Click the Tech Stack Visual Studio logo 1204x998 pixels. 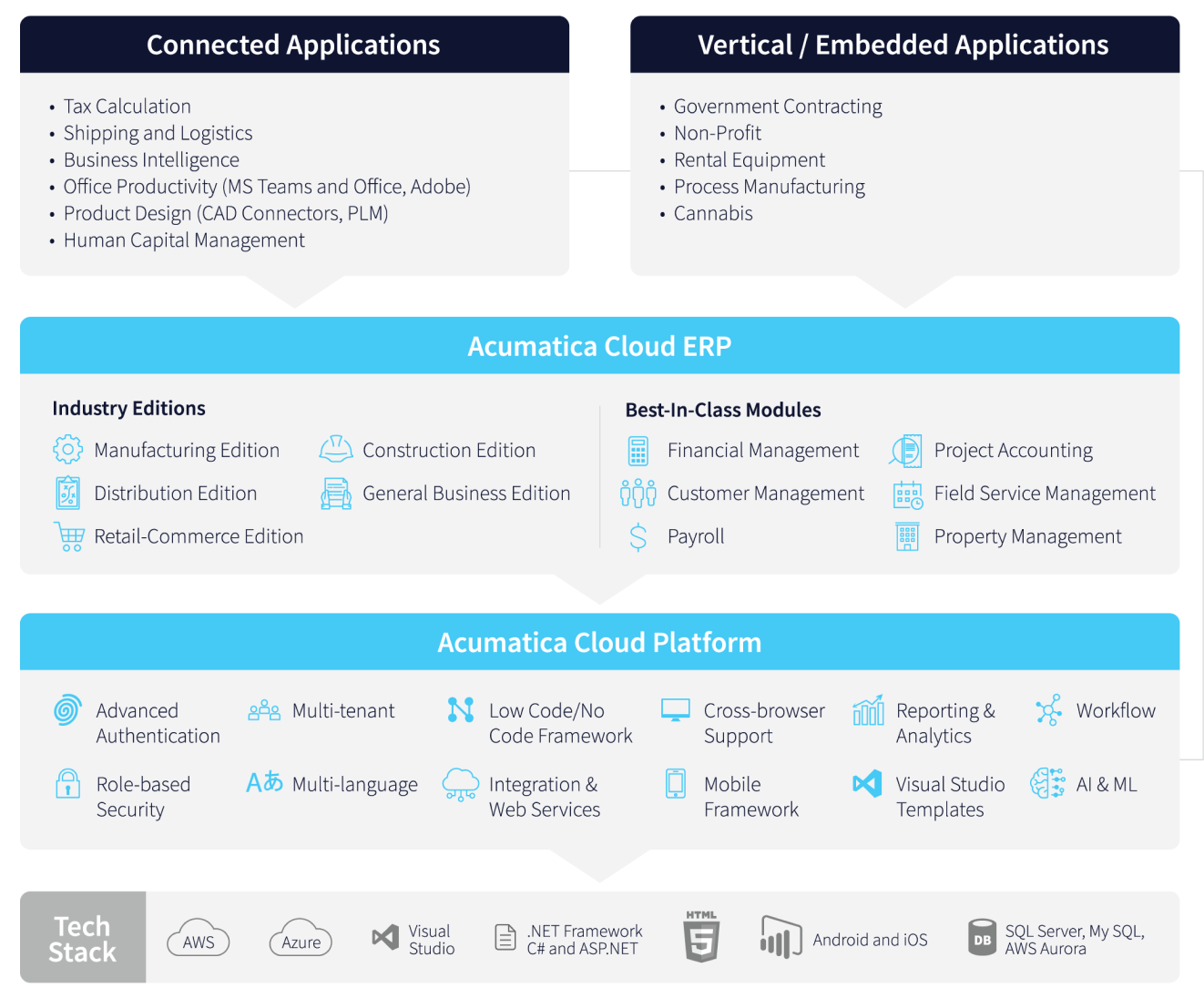tap(385, 937)
